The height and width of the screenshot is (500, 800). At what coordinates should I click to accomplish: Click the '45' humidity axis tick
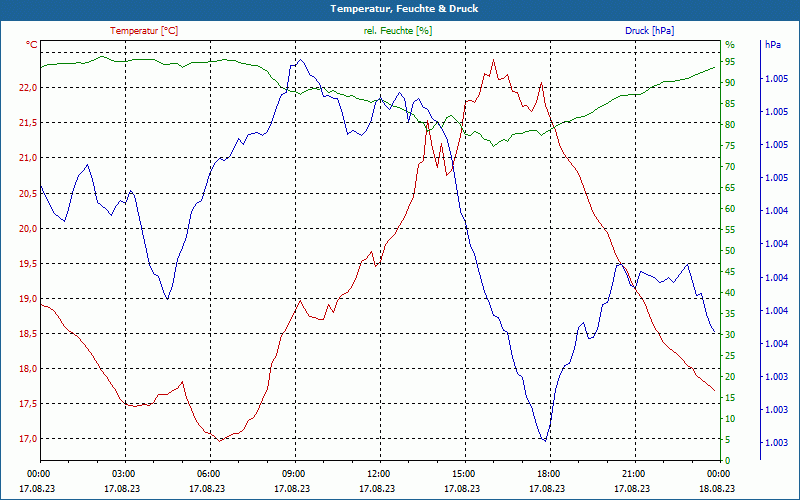[x=730, y=272]
